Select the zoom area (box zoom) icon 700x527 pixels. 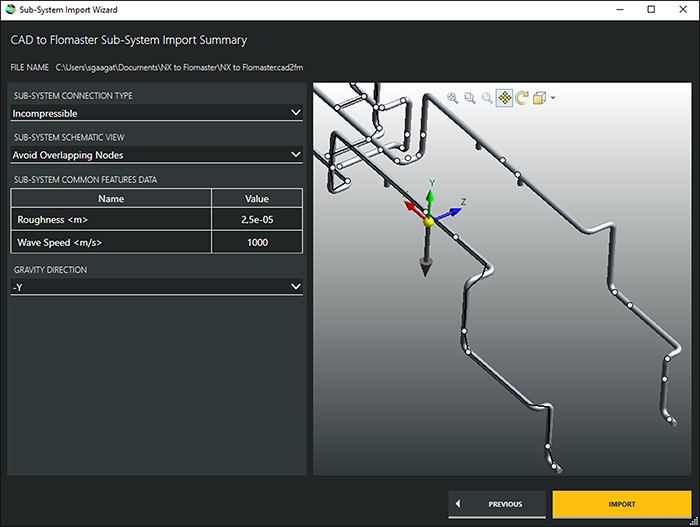pos(470,98)
